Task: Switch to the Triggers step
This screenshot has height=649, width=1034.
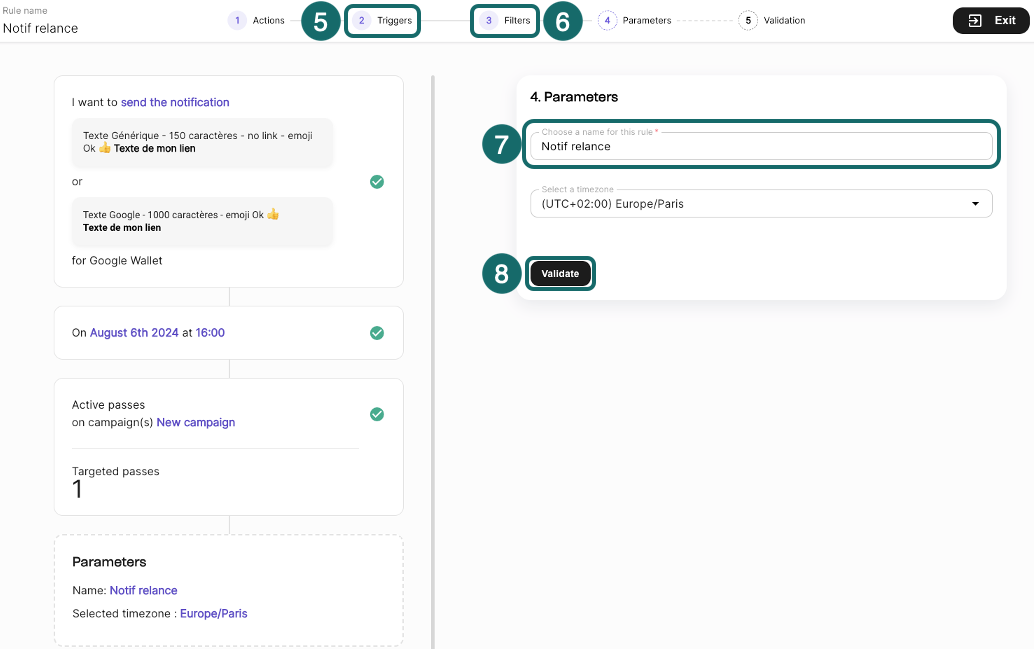Action: point(382,19)
